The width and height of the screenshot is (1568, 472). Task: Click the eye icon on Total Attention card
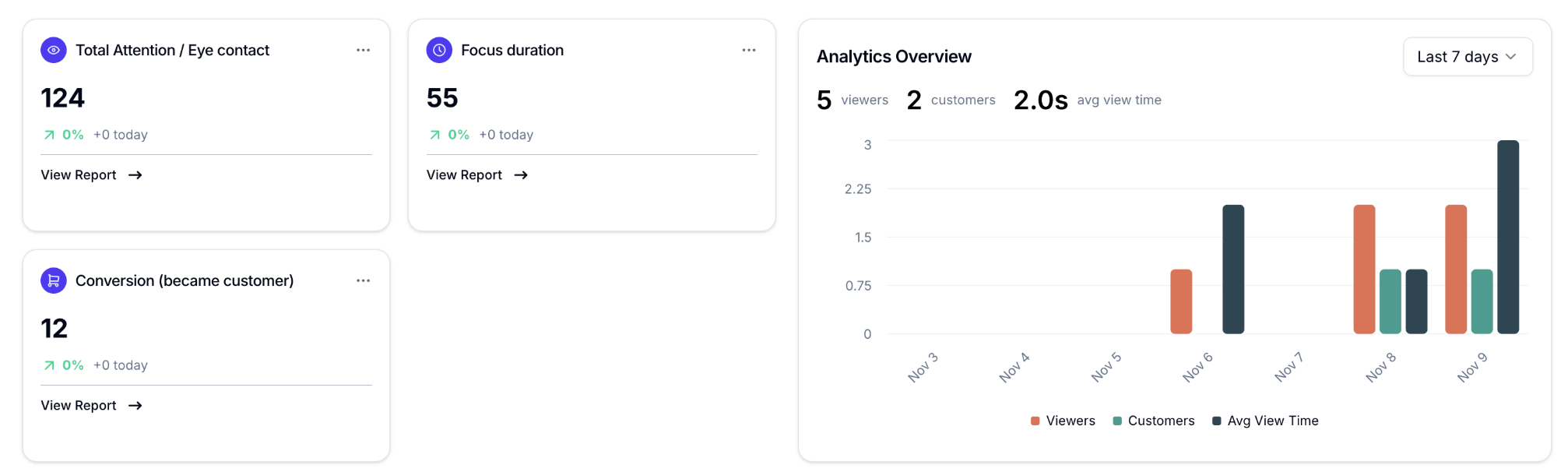pos(54,50)
